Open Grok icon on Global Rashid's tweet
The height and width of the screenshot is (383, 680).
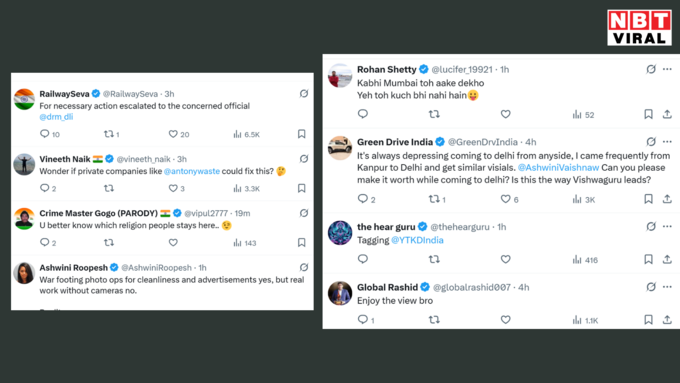[651, 287]
